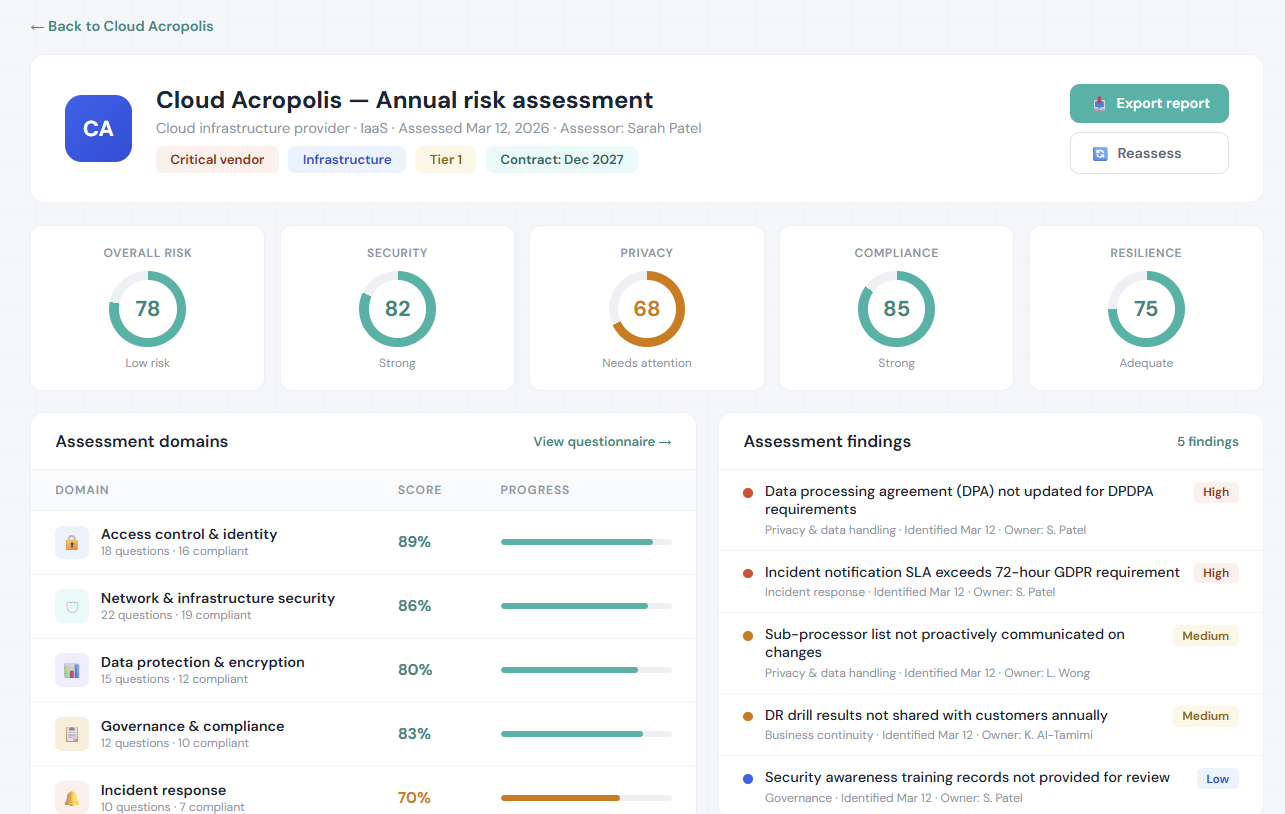The height and width of the screenshot is (814, 1285).
Task: Click the Privacy 68 score gauge
Action: 647,309
